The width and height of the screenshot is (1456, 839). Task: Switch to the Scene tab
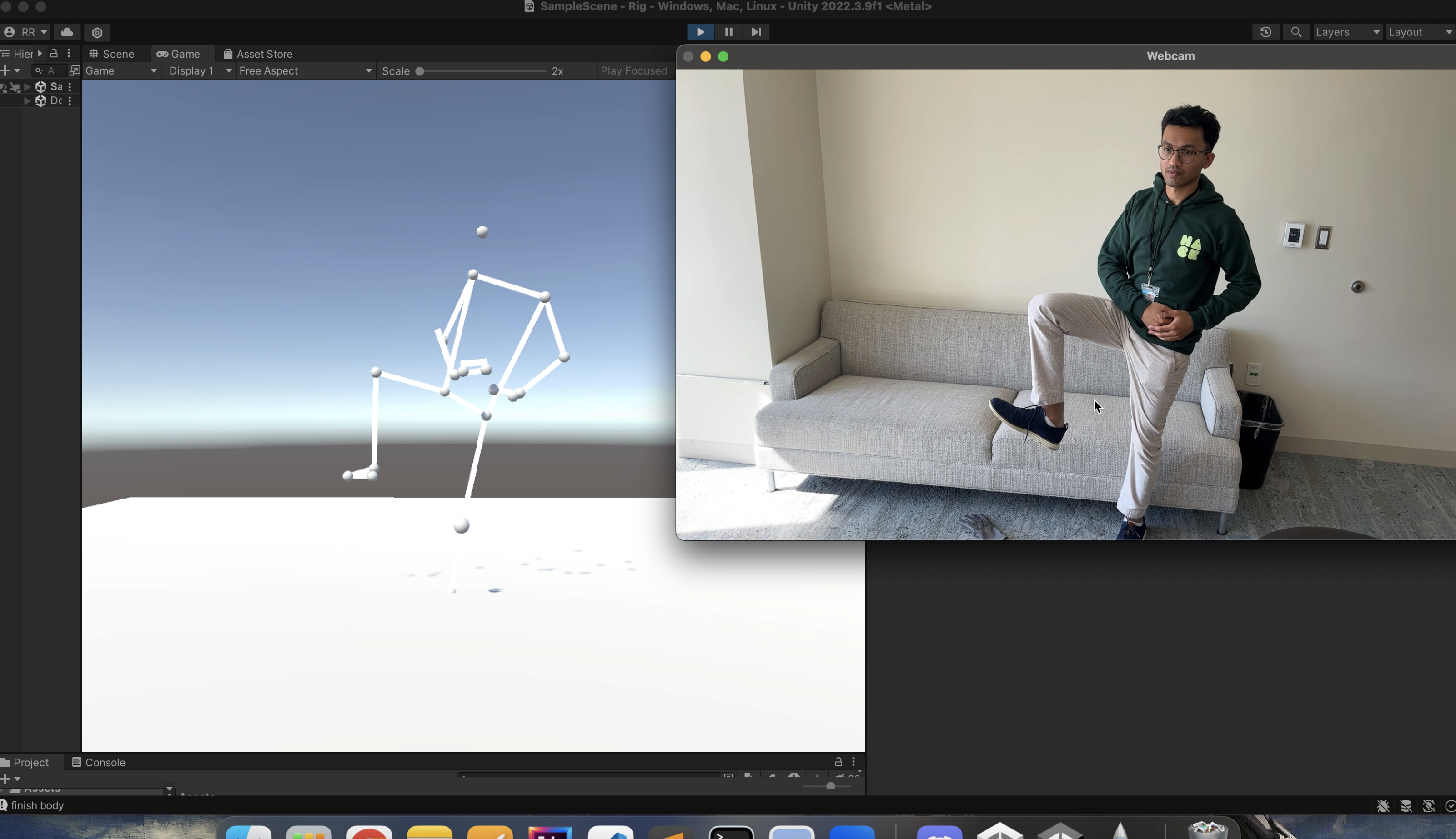click(x=112, y=54)
